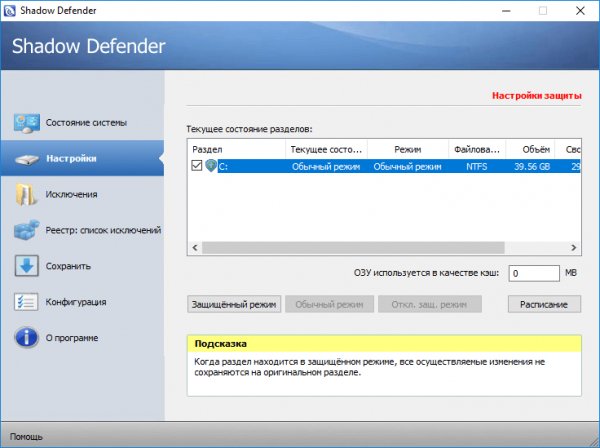Click the Текущее состо... column header
This screenshot has width=600, height=448.
point(326,149)
